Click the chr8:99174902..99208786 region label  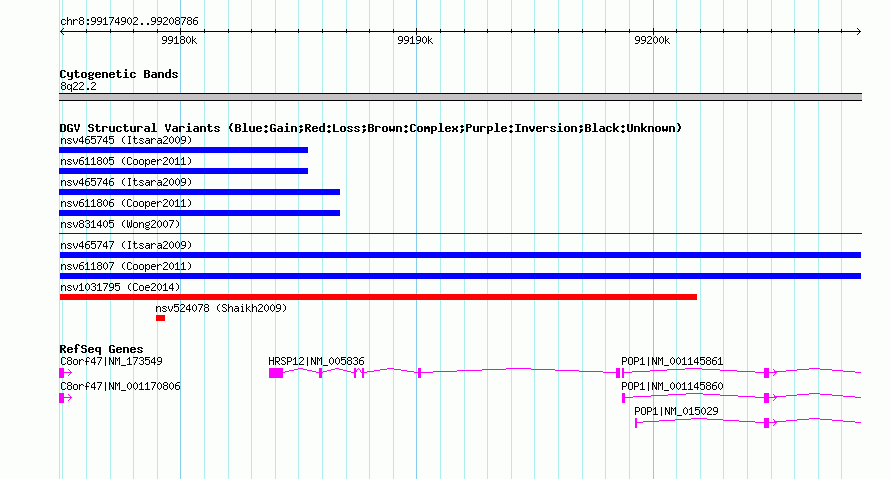coord(129,21)
